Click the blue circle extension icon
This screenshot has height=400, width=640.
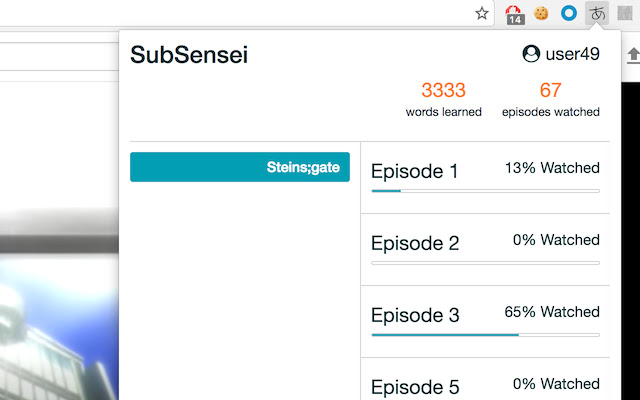pyautogui.click(x=569, y=14)
